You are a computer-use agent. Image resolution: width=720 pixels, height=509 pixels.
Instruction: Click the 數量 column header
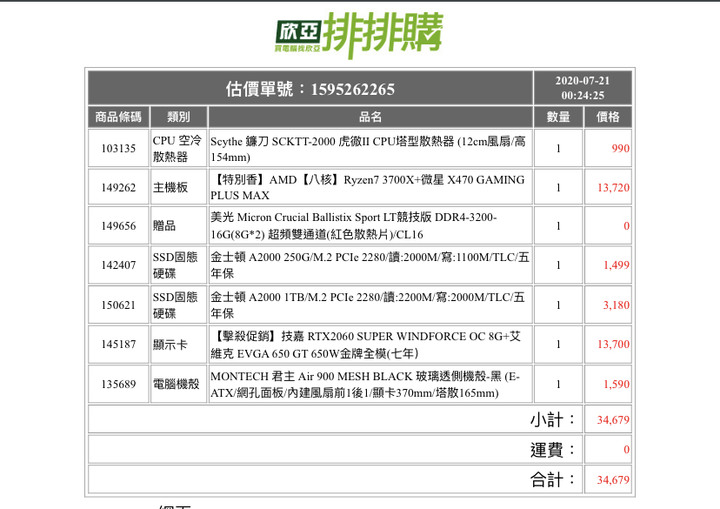(x=558, y=117)
